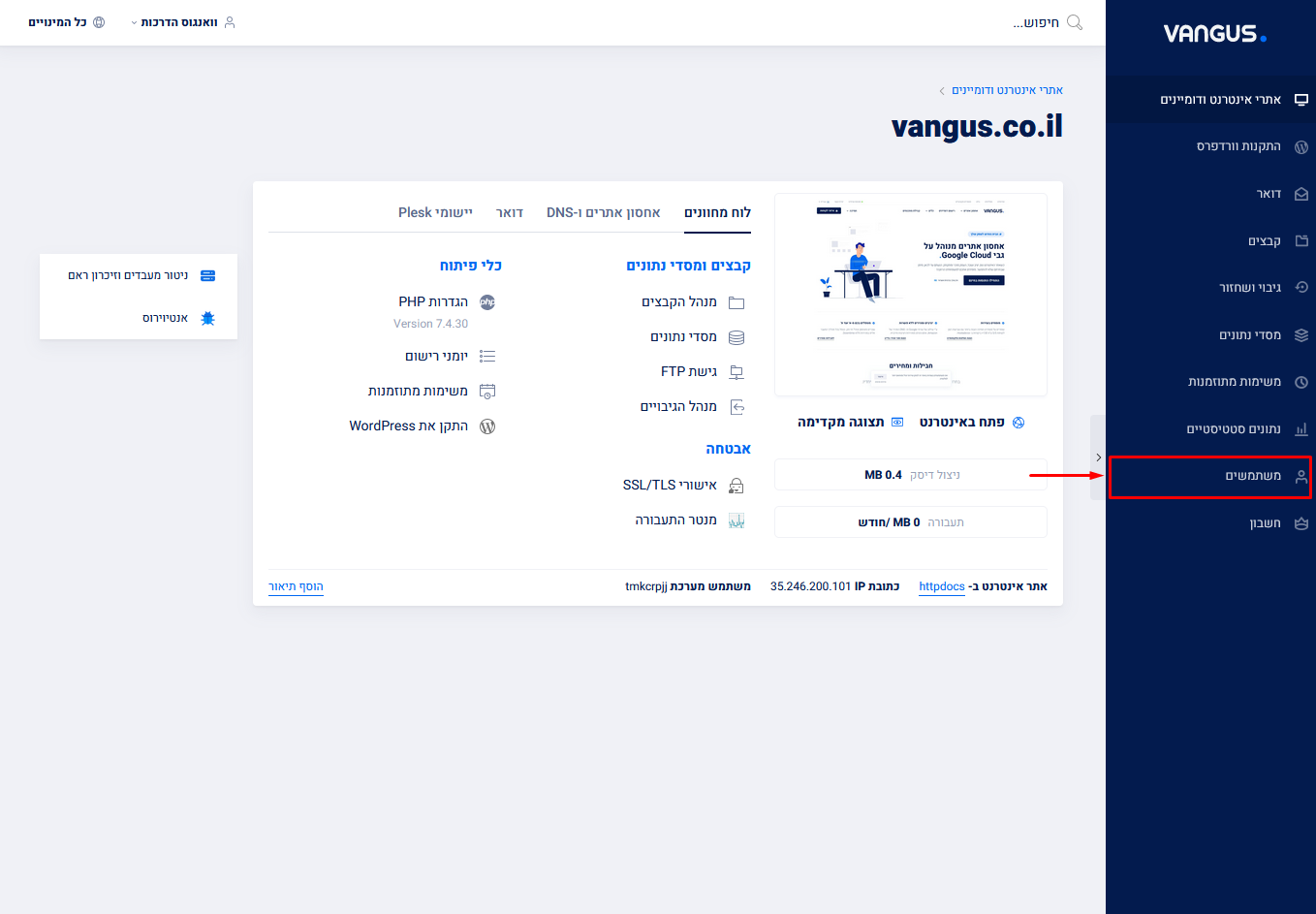The width and height of the screenshot is (1316, 914).
Task: Click the כלי פיתוח heading
Action: click(x=471, y=266)
